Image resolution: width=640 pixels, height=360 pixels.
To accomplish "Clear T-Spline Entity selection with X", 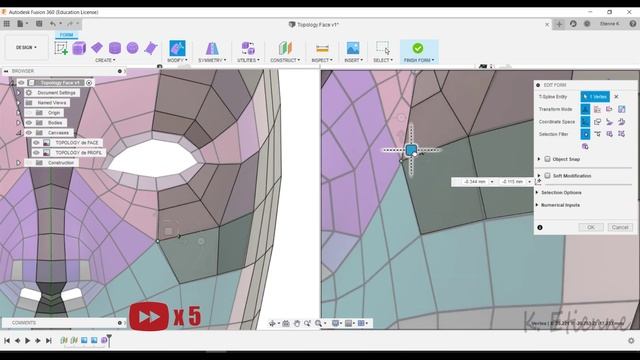I will 616,97.
